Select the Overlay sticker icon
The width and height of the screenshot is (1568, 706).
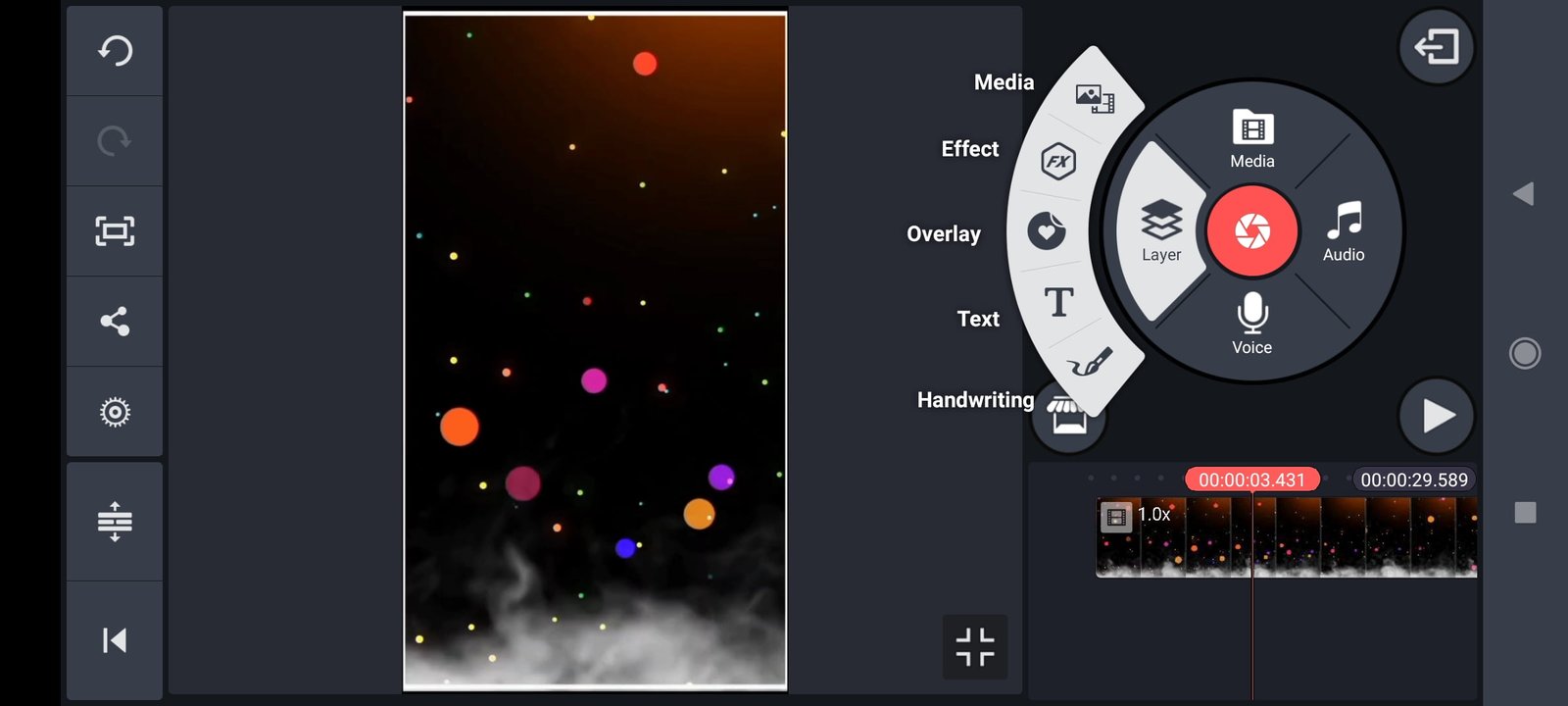pyautogui.click(x=1047, y=231)
